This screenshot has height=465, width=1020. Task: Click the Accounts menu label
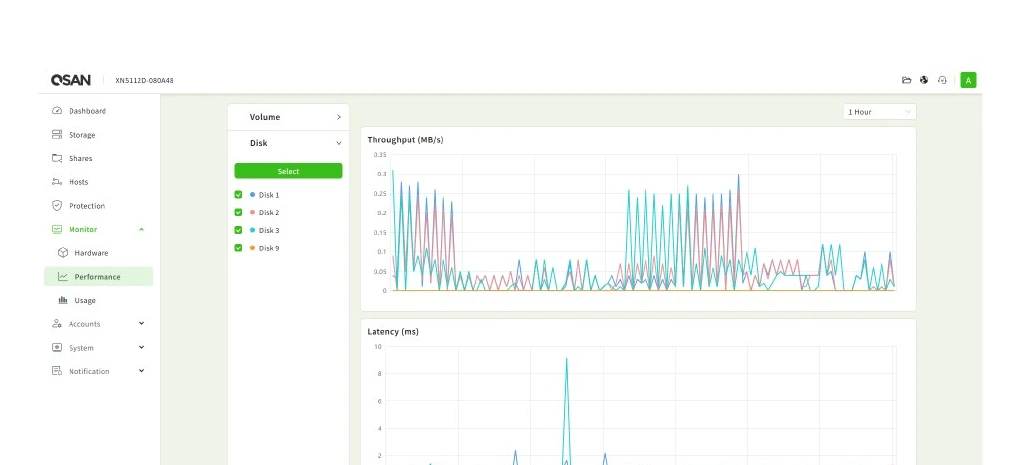[x=85, y=324]
